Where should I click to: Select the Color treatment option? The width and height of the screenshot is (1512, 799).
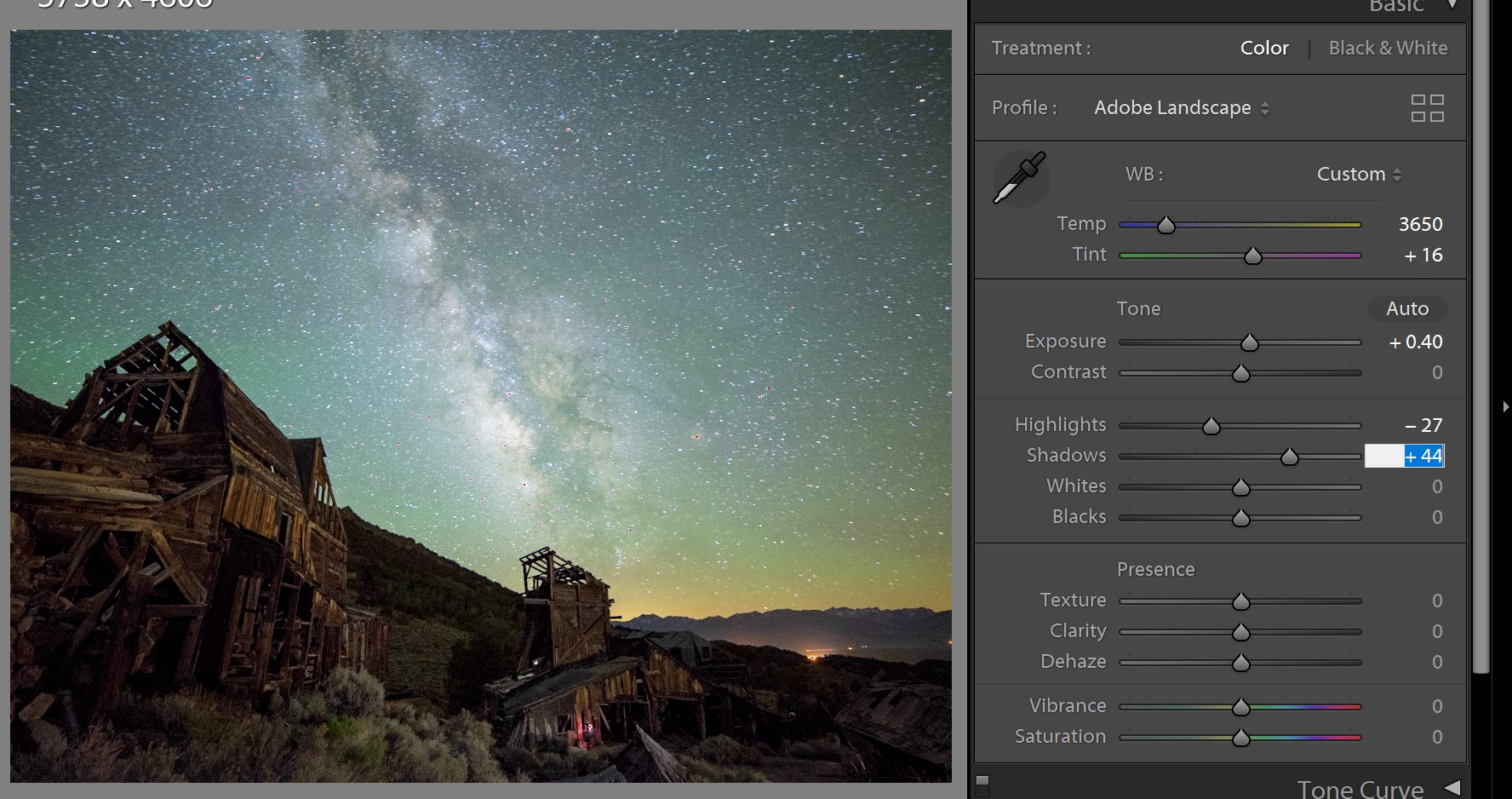pos(1264,48)
